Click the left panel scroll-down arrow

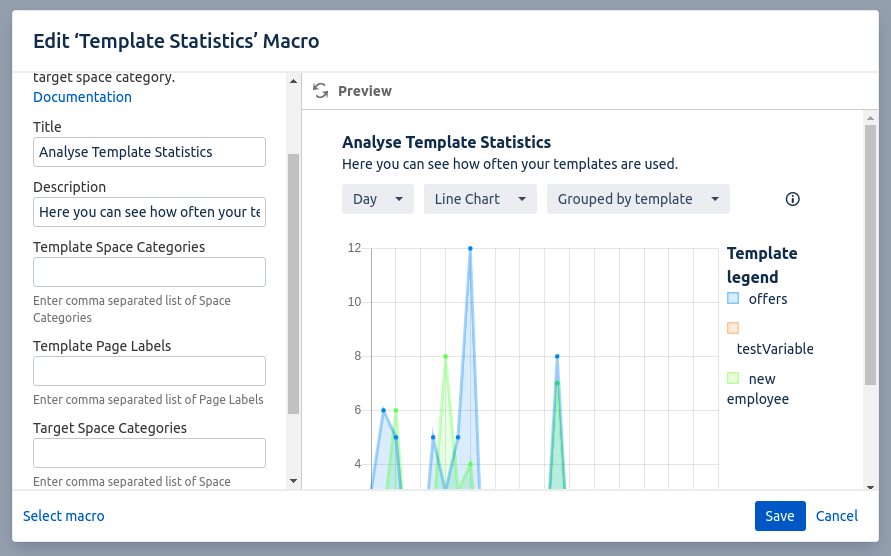tap(293, 481)
